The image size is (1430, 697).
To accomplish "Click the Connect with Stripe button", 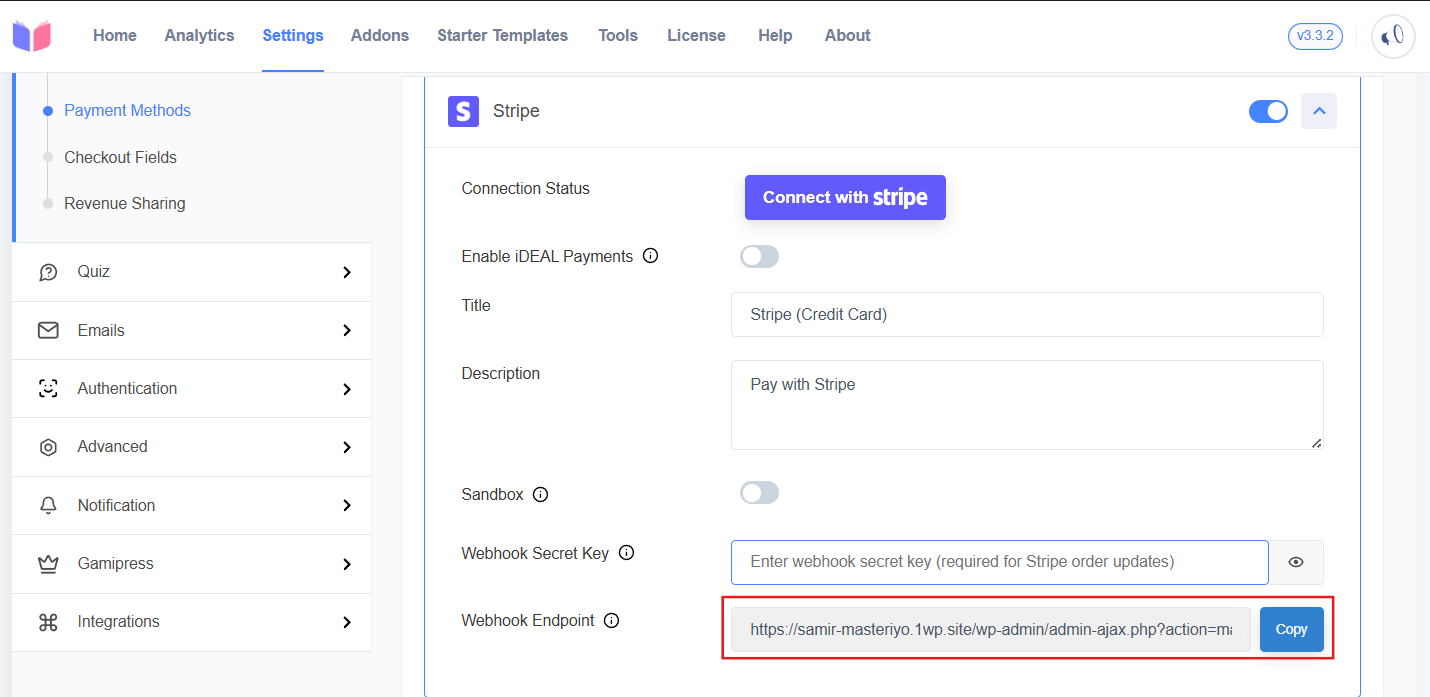I will [x=845, y=198].
